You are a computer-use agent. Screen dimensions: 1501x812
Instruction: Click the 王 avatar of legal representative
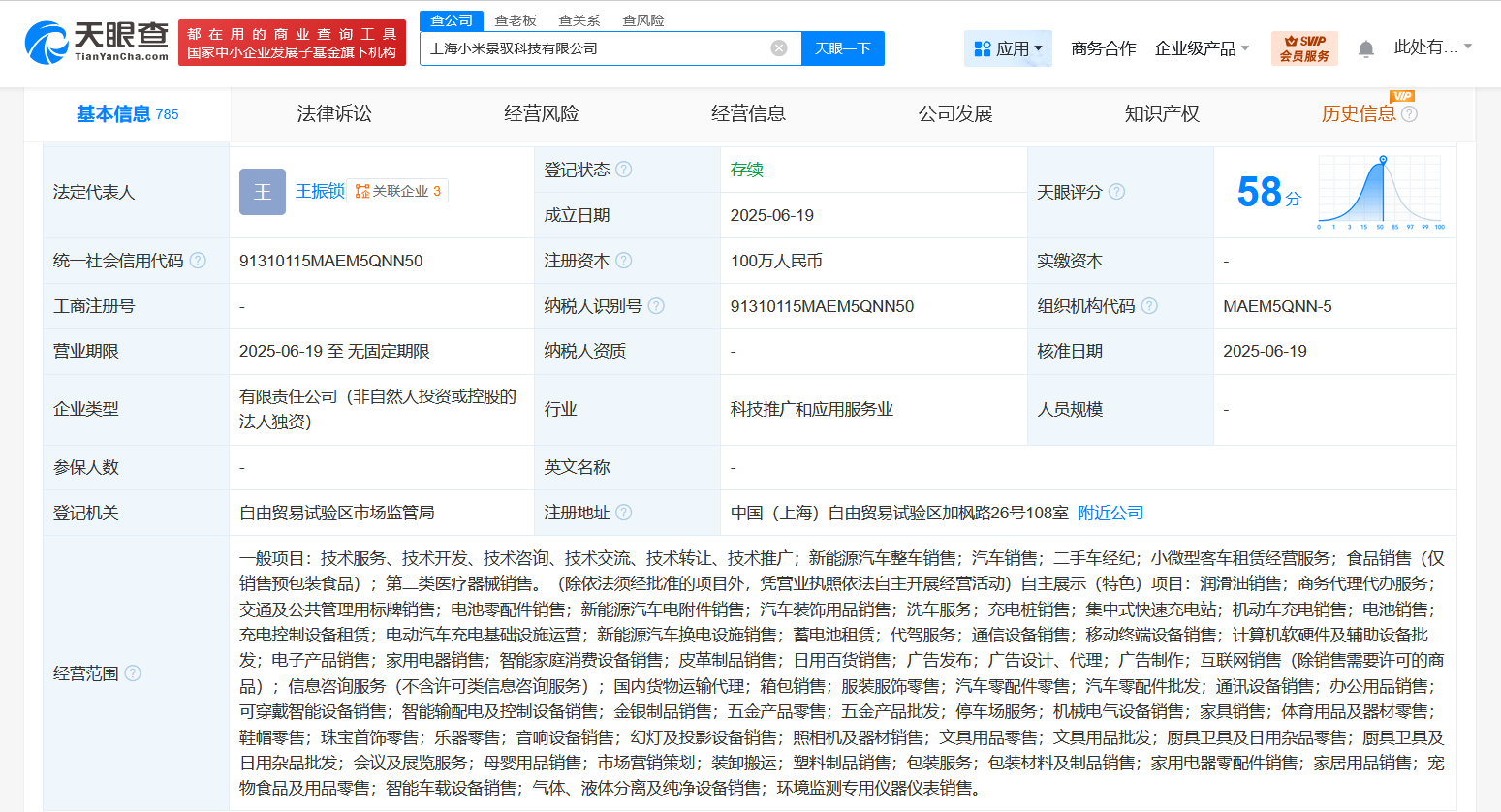(x=263, y=192)
